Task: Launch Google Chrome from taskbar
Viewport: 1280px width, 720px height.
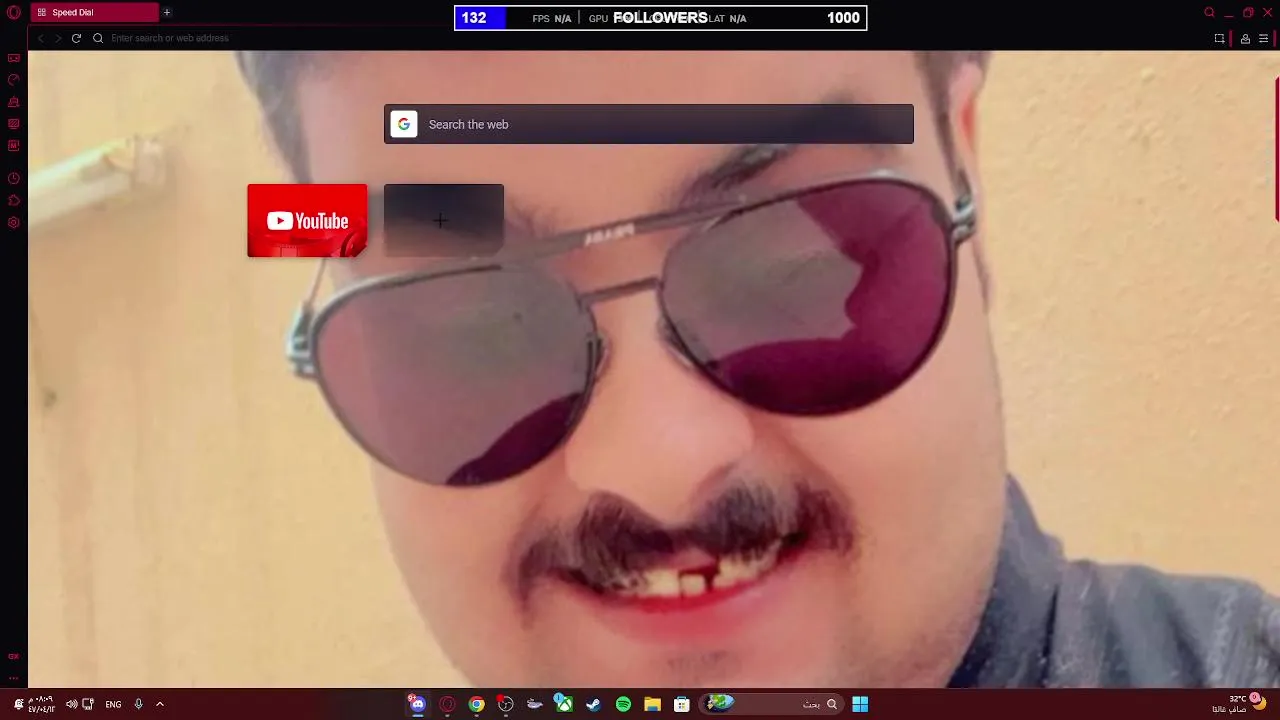Action: coord(477,704)
